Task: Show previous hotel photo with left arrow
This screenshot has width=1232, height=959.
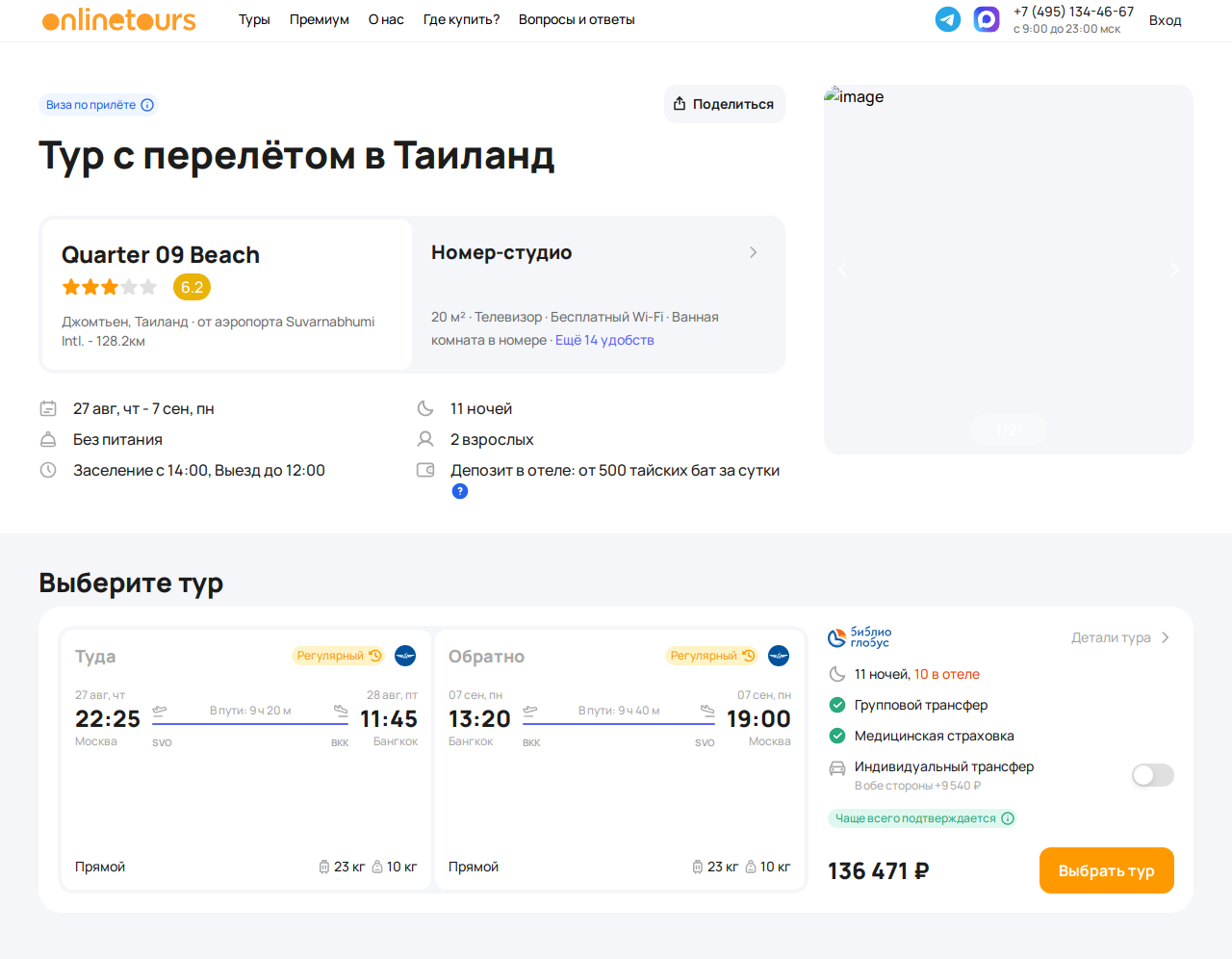Action: click(842, 270)
